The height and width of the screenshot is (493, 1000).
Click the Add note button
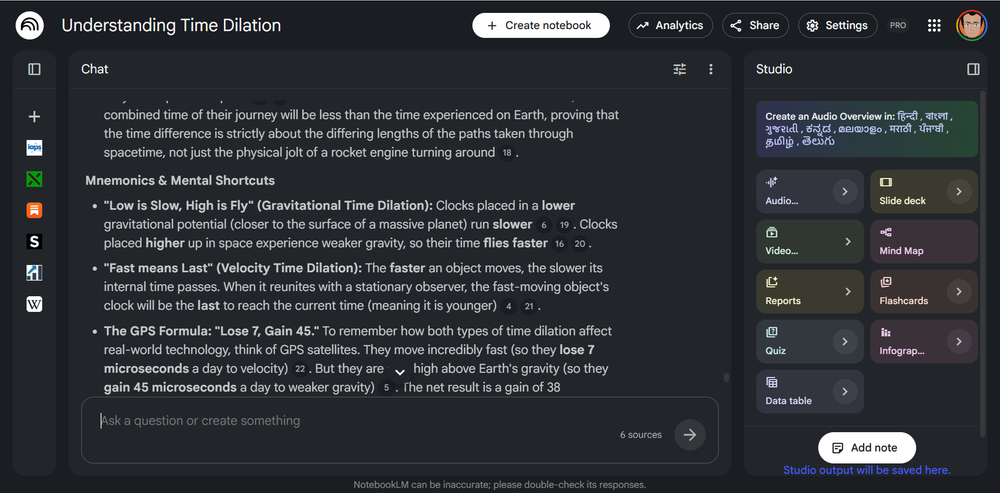coord(867,448)
